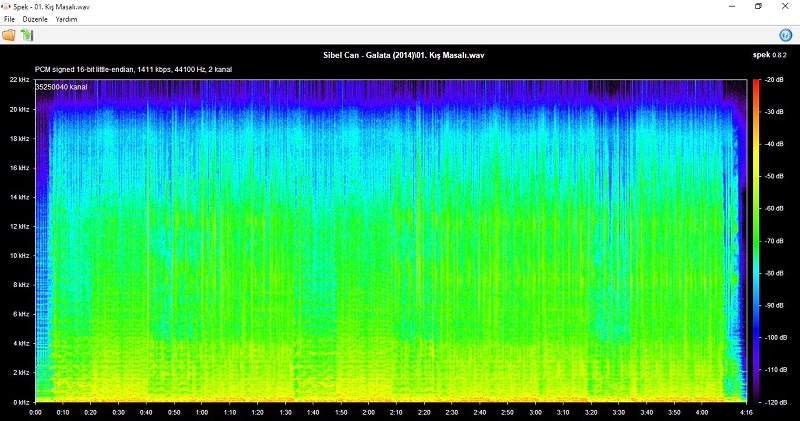Viewport: 800px width, 421px height.
Task: Minimize the Spek window
Action: tap(732, 7)
